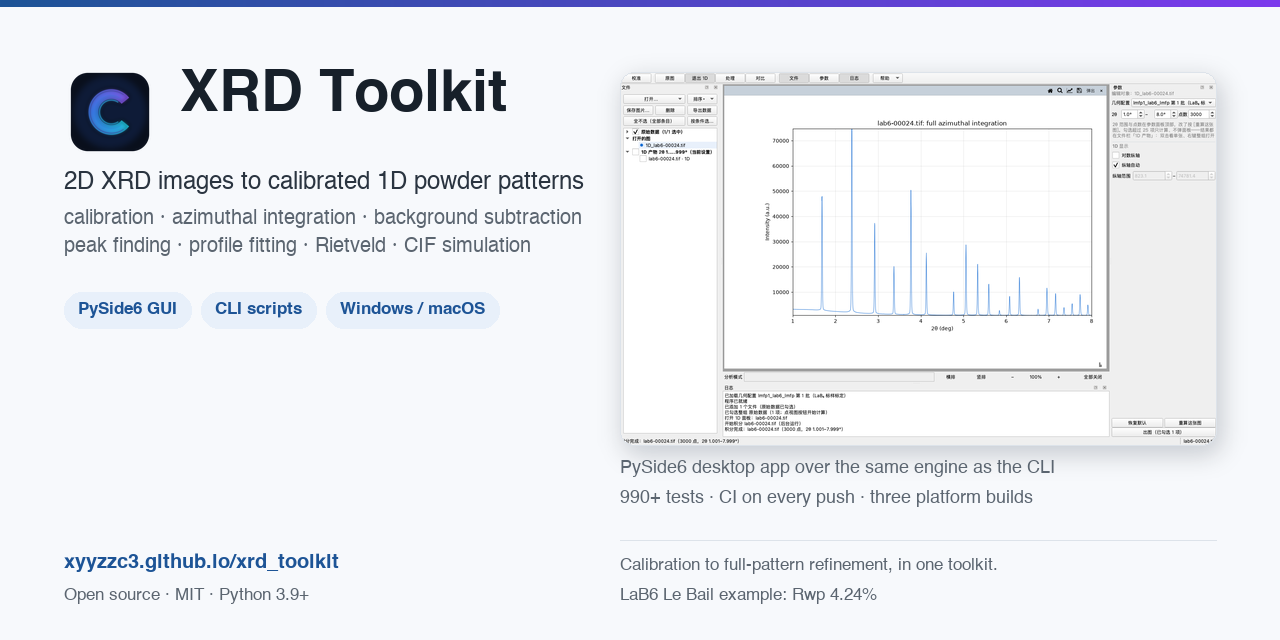
Task: Select the magnifier zoom icon above the plot
Action: pos(1060,91)
